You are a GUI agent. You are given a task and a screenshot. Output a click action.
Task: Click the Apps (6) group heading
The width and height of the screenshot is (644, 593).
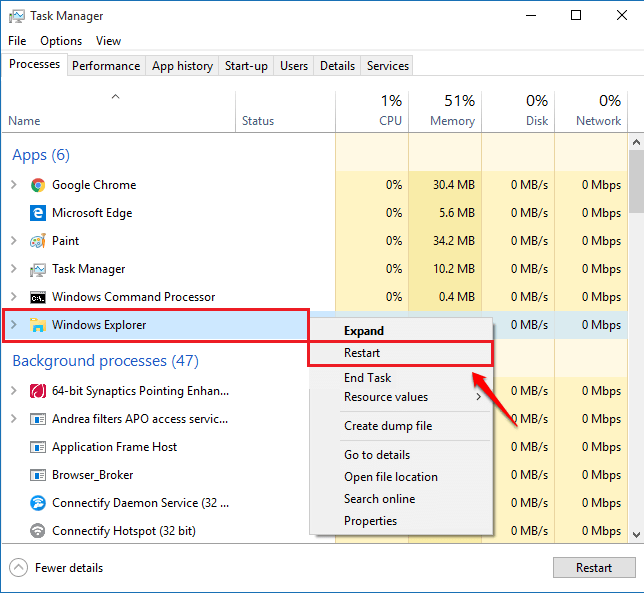pyautogui.click(x=41, y=155)
